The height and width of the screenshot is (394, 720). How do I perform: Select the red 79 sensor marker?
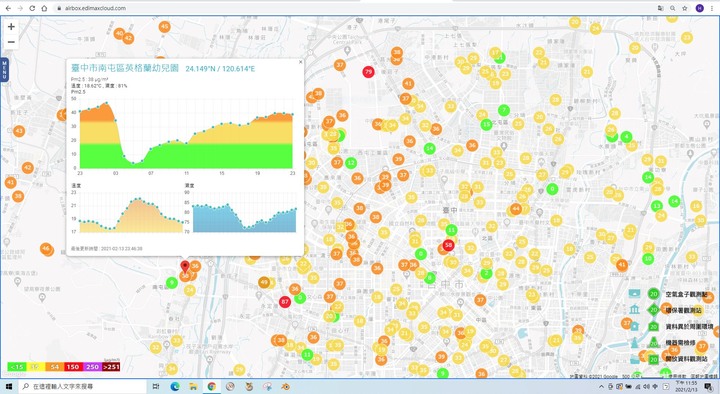pyautogui.click(x=368, y=72)
